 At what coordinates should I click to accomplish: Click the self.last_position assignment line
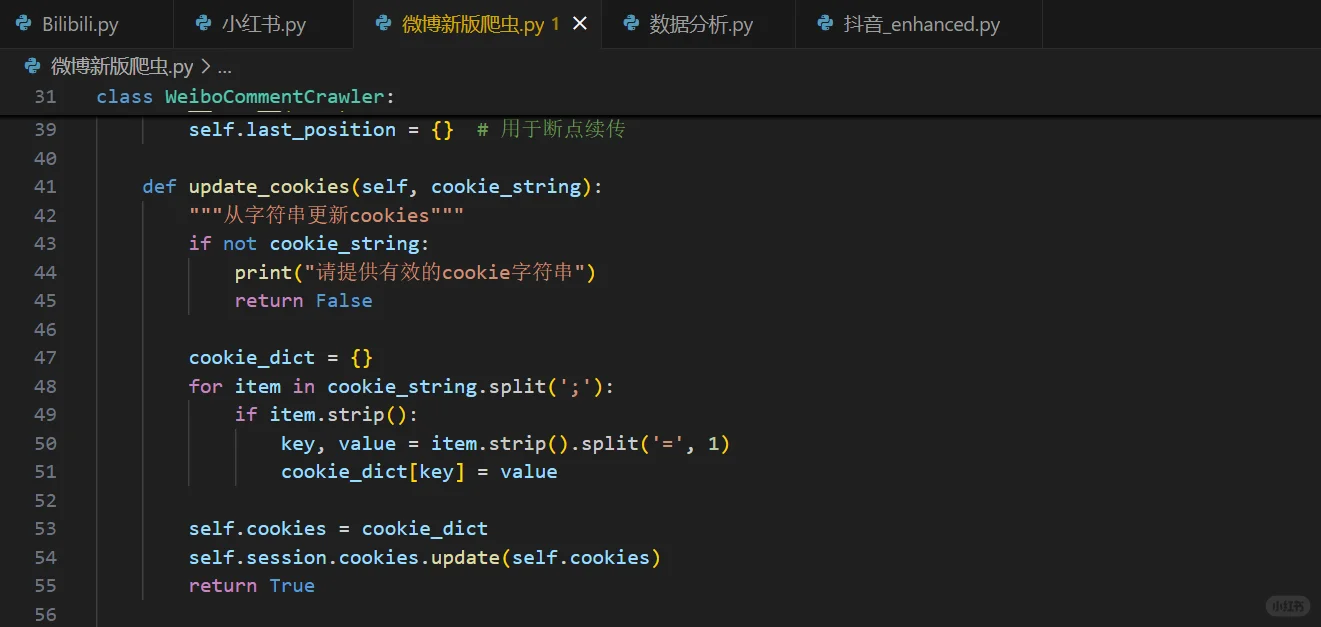click(321, 129)
